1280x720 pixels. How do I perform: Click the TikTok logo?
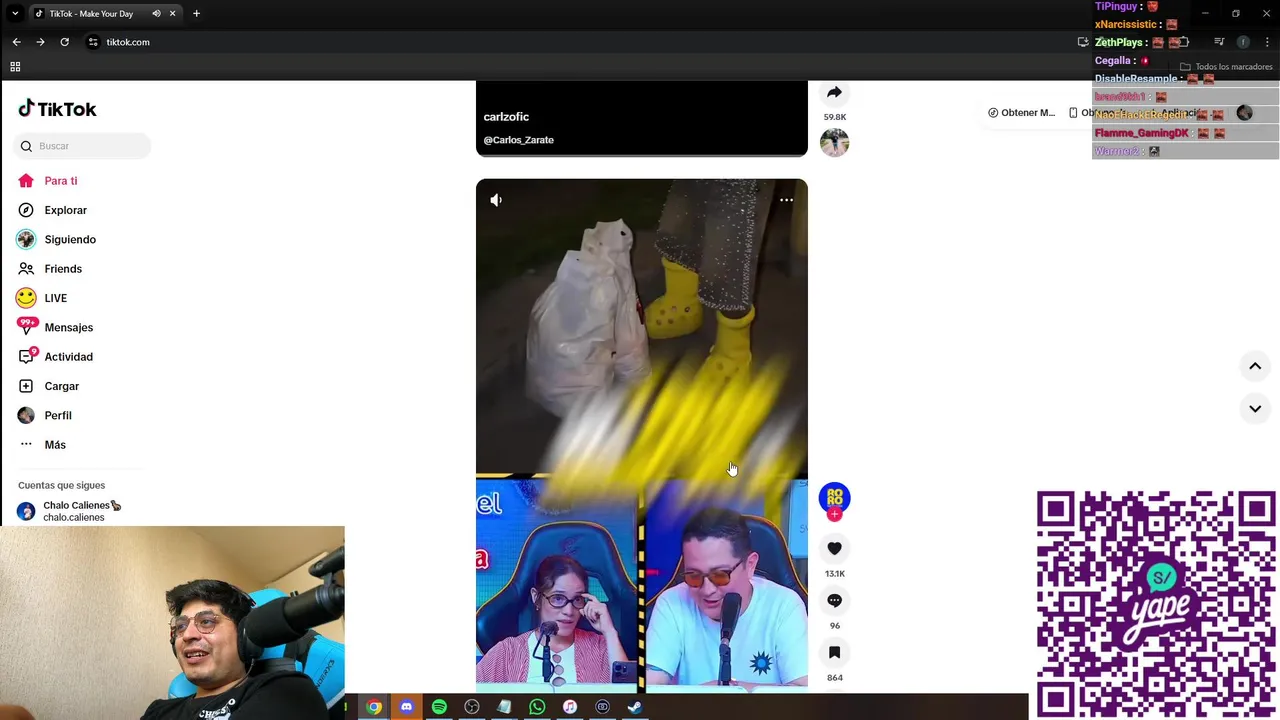[x=57, y=109]
